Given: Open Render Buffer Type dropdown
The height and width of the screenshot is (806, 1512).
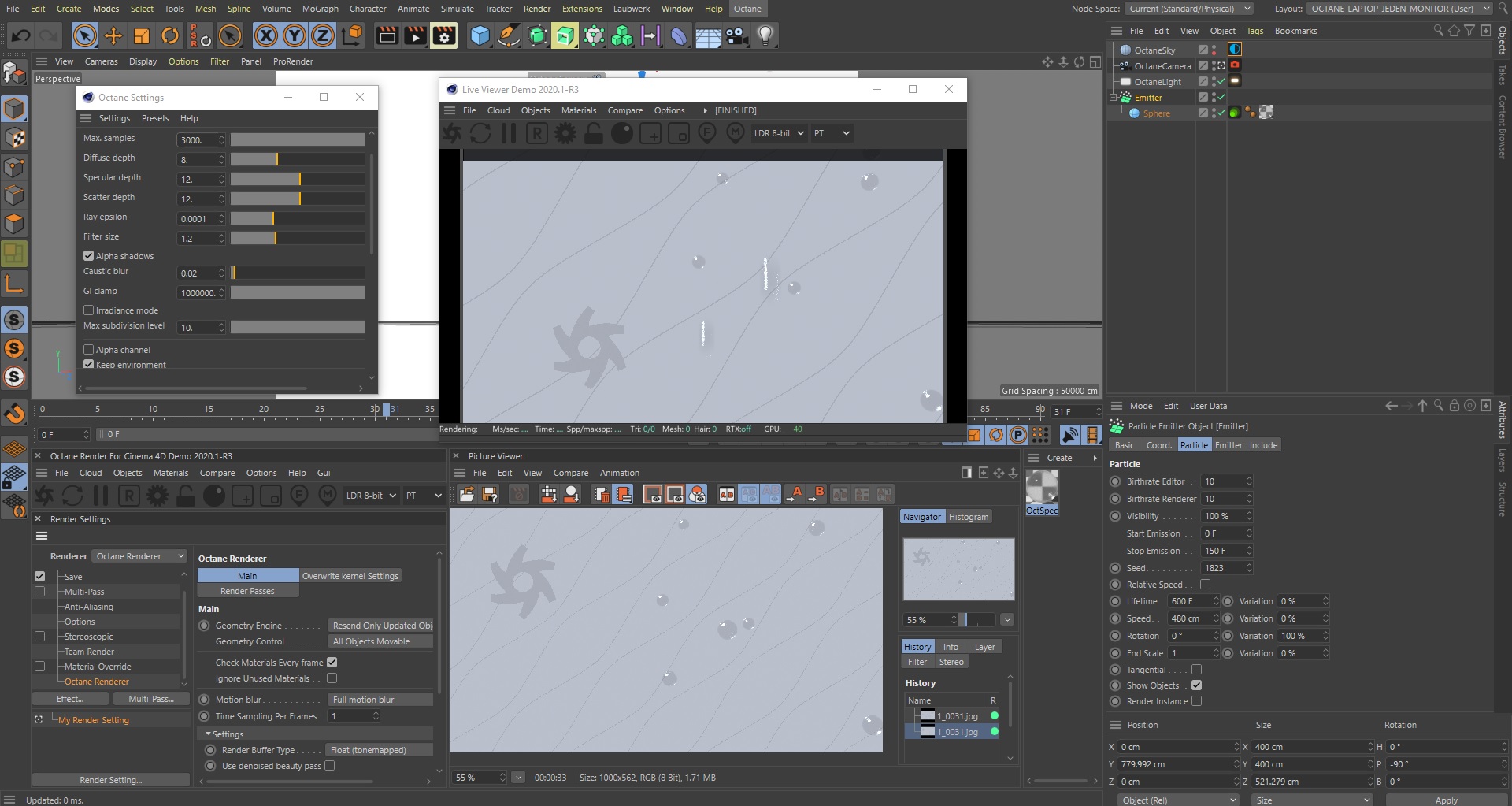Looking at the screenshot, I should [381, 750].
